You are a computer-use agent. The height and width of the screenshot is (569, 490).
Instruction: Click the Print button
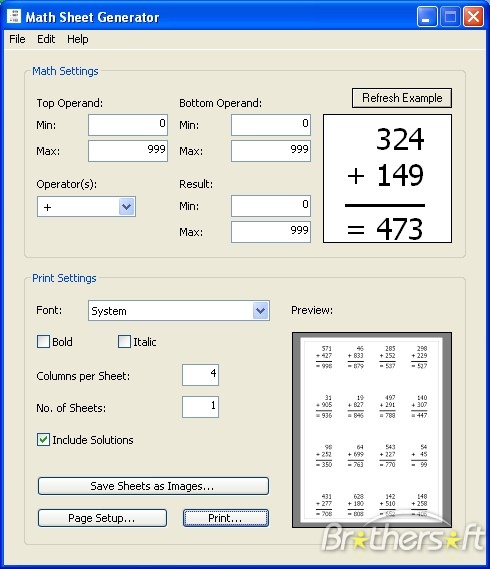(x=226, y=518)
